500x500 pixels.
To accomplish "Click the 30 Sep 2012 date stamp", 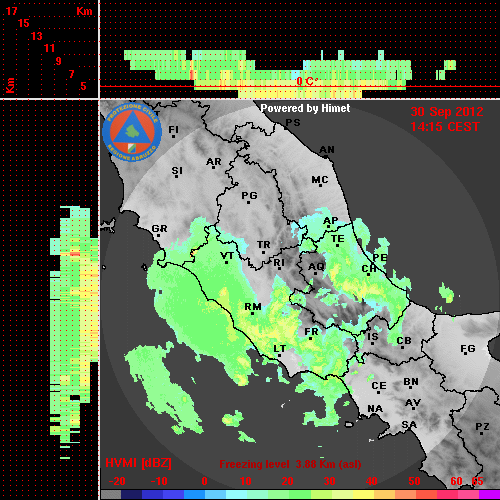I will click(447, 112).
